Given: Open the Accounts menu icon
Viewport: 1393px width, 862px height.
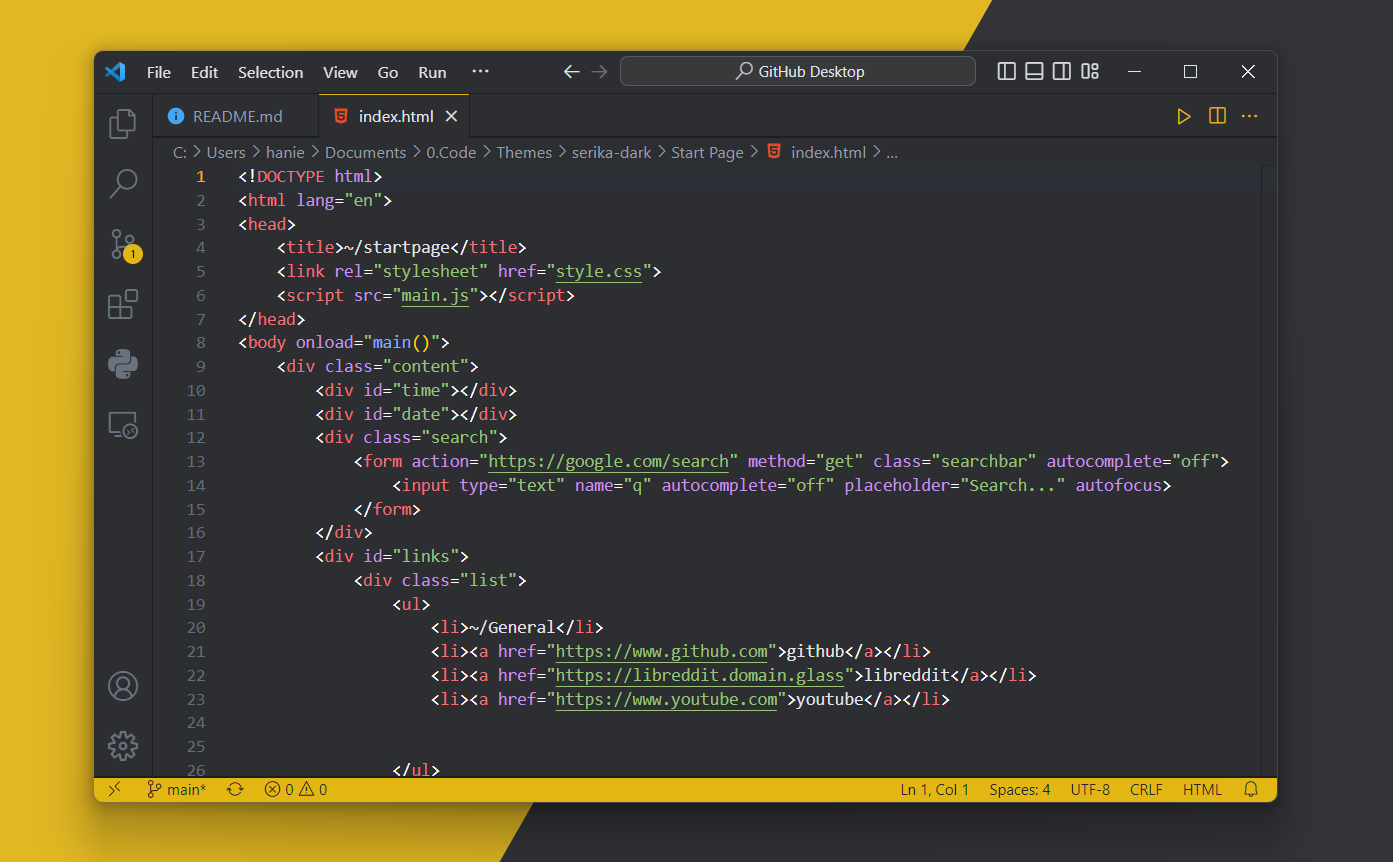Looking at the screenshot, I should coord(123,686).
